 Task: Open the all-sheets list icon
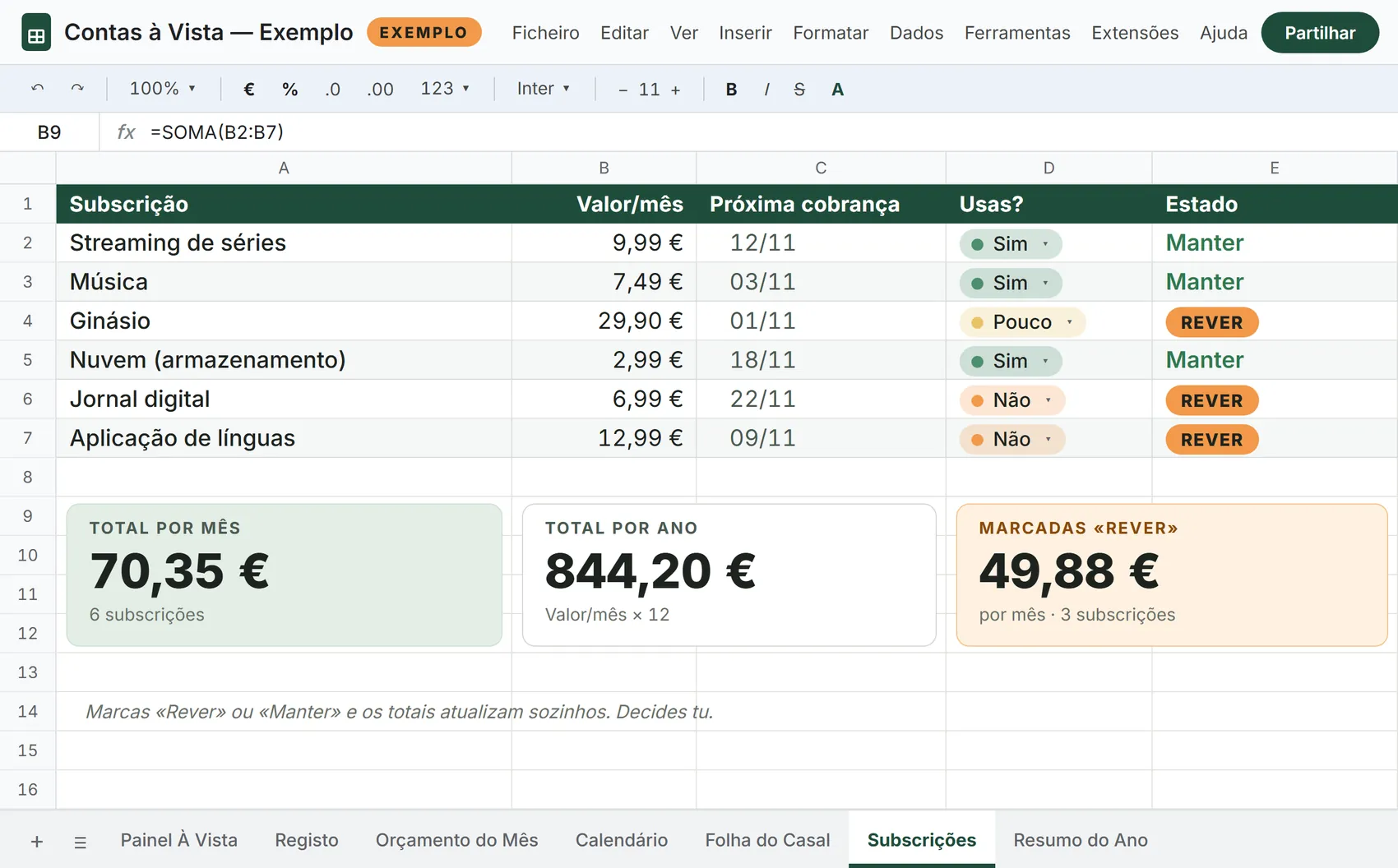(x=80, y=842)
